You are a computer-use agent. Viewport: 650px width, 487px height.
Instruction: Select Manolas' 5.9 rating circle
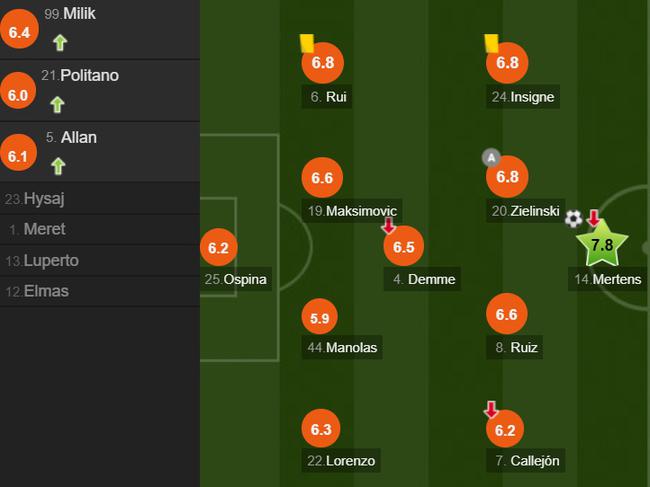(x=320, y=319)
